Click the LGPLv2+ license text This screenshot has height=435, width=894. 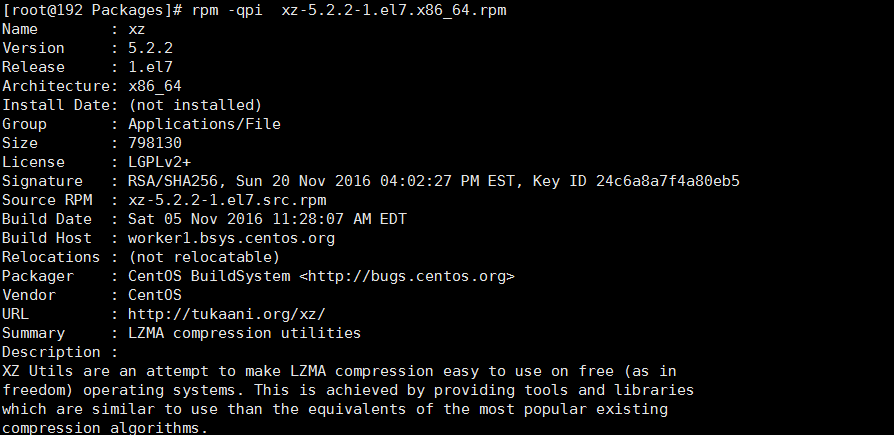click(160, 162)
